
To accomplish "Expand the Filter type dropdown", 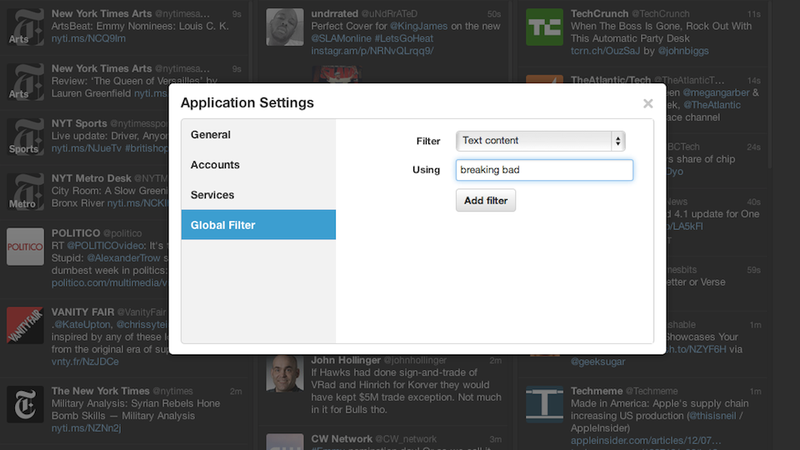I will 540,141.
